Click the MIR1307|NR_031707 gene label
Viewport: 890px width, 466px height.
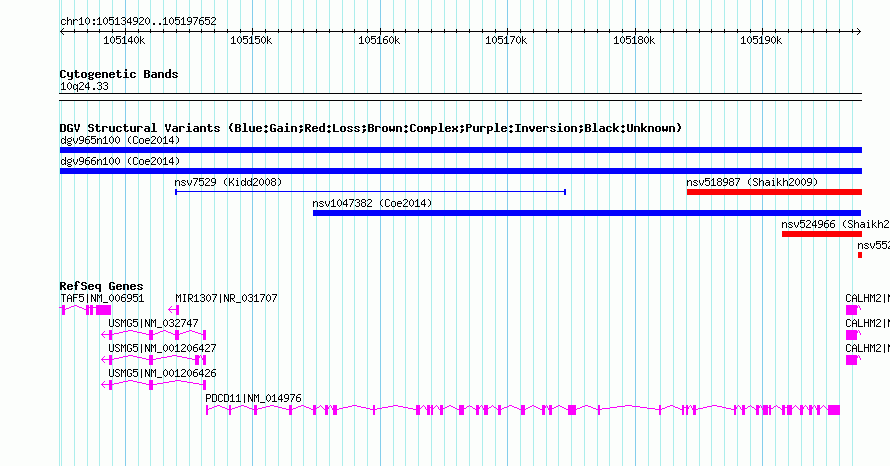(x=226, y=298)
